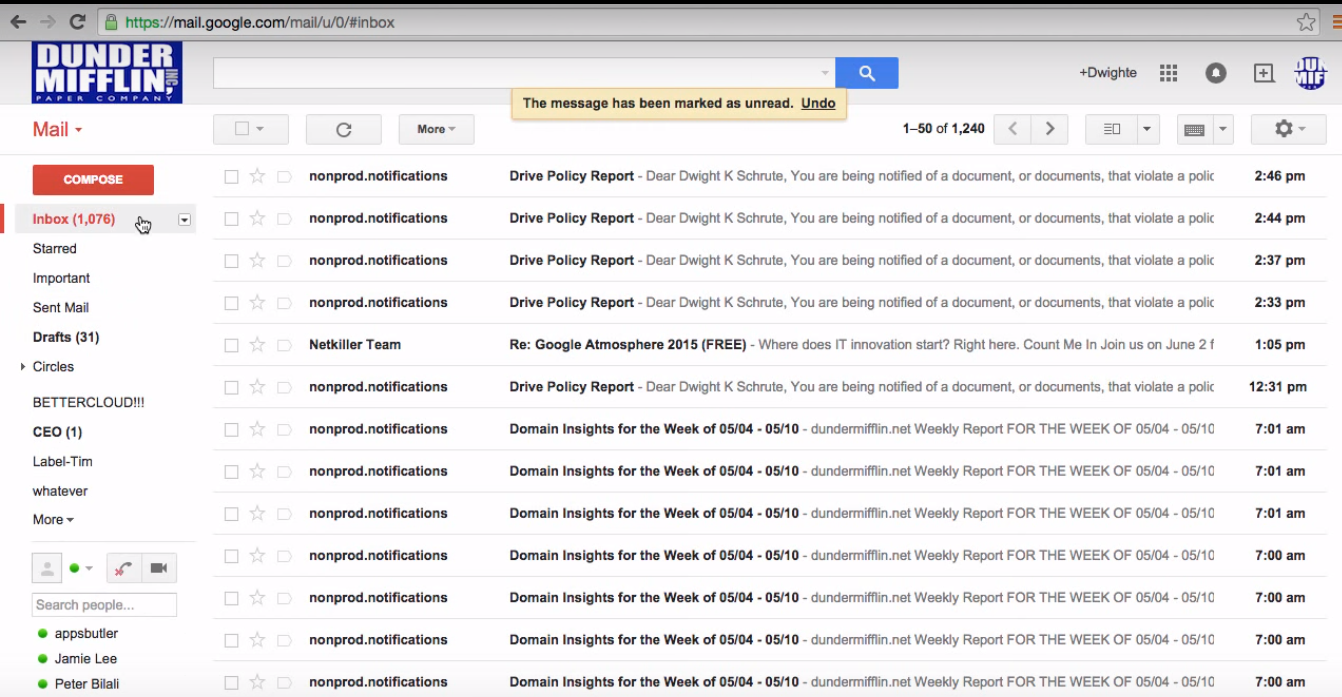Switch to the Sent Mail folder
The image size is (1342, 697).
click(x=60, y=307)
